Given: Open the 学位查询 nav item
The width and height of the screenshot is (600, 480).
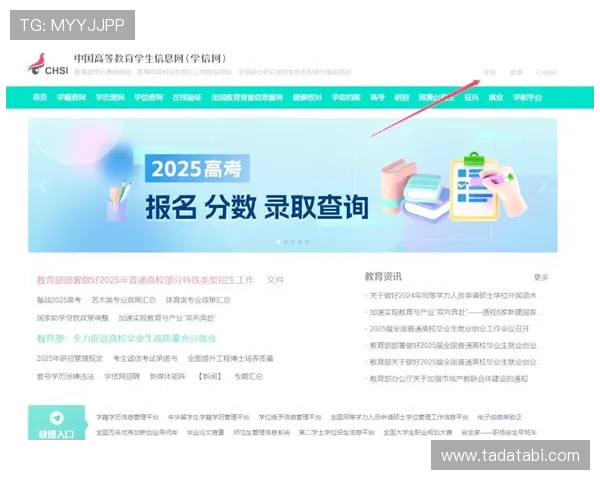Looking at the screenshot, I should (148, 97).
